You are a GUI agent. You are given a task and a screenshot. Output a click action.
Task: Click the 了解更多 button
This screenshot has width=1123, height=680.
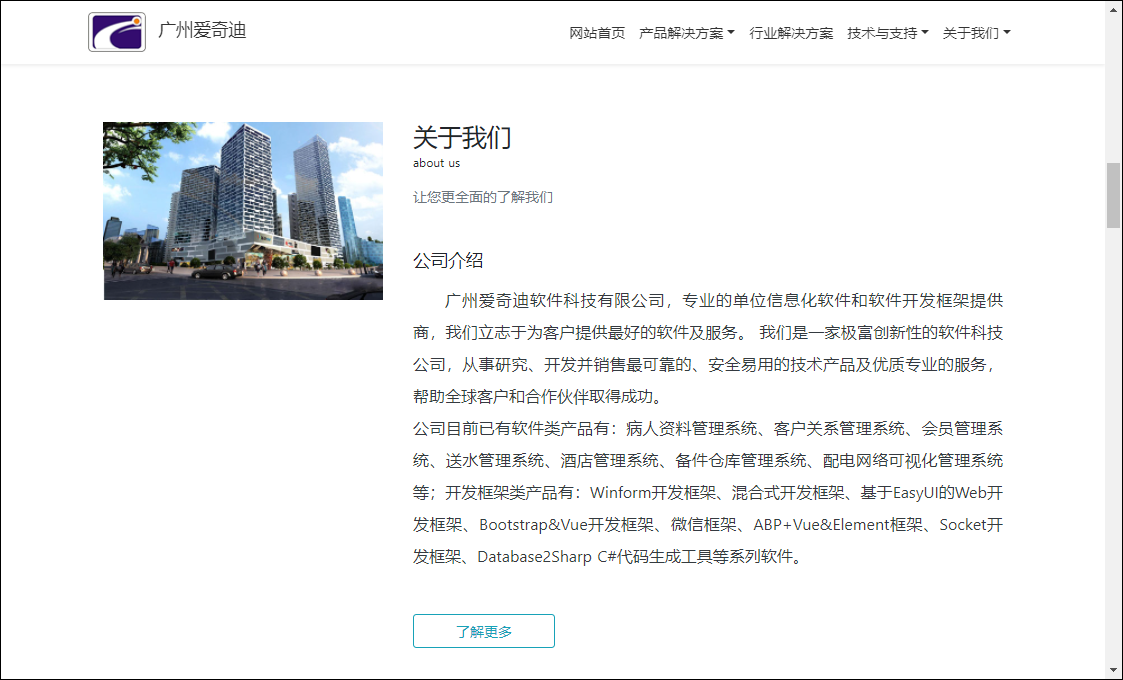pyautogui.click(x=483, y=631)
